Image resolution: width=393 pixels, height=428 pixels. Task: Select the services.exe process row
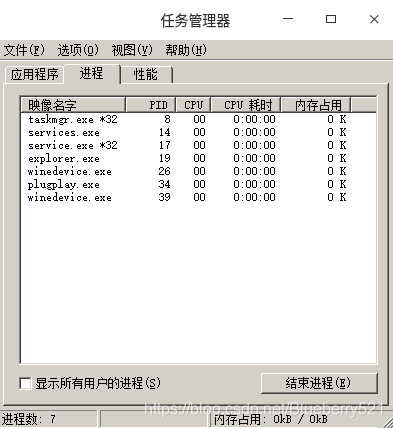[198, 132]
